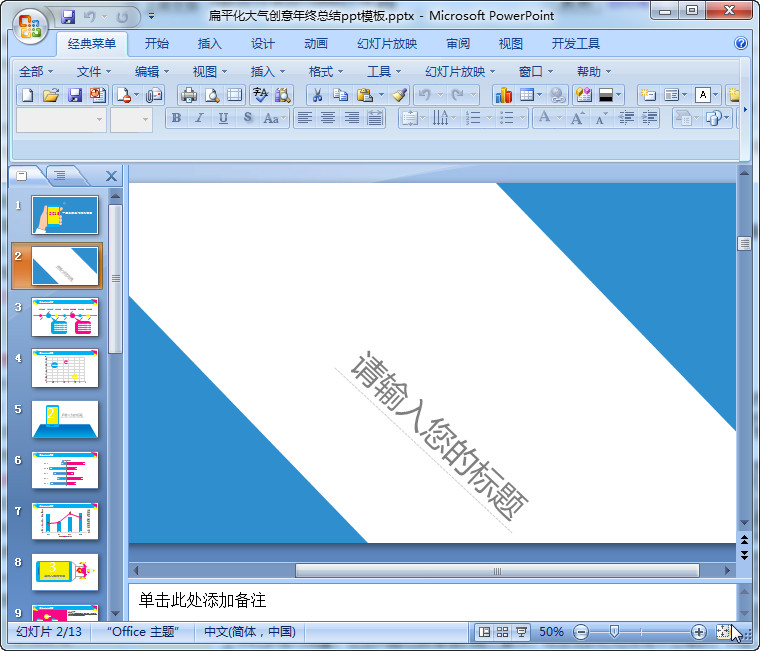Close the slide thumbnail pane
Viewport: 760px width, 651px height.
[111, 176]
